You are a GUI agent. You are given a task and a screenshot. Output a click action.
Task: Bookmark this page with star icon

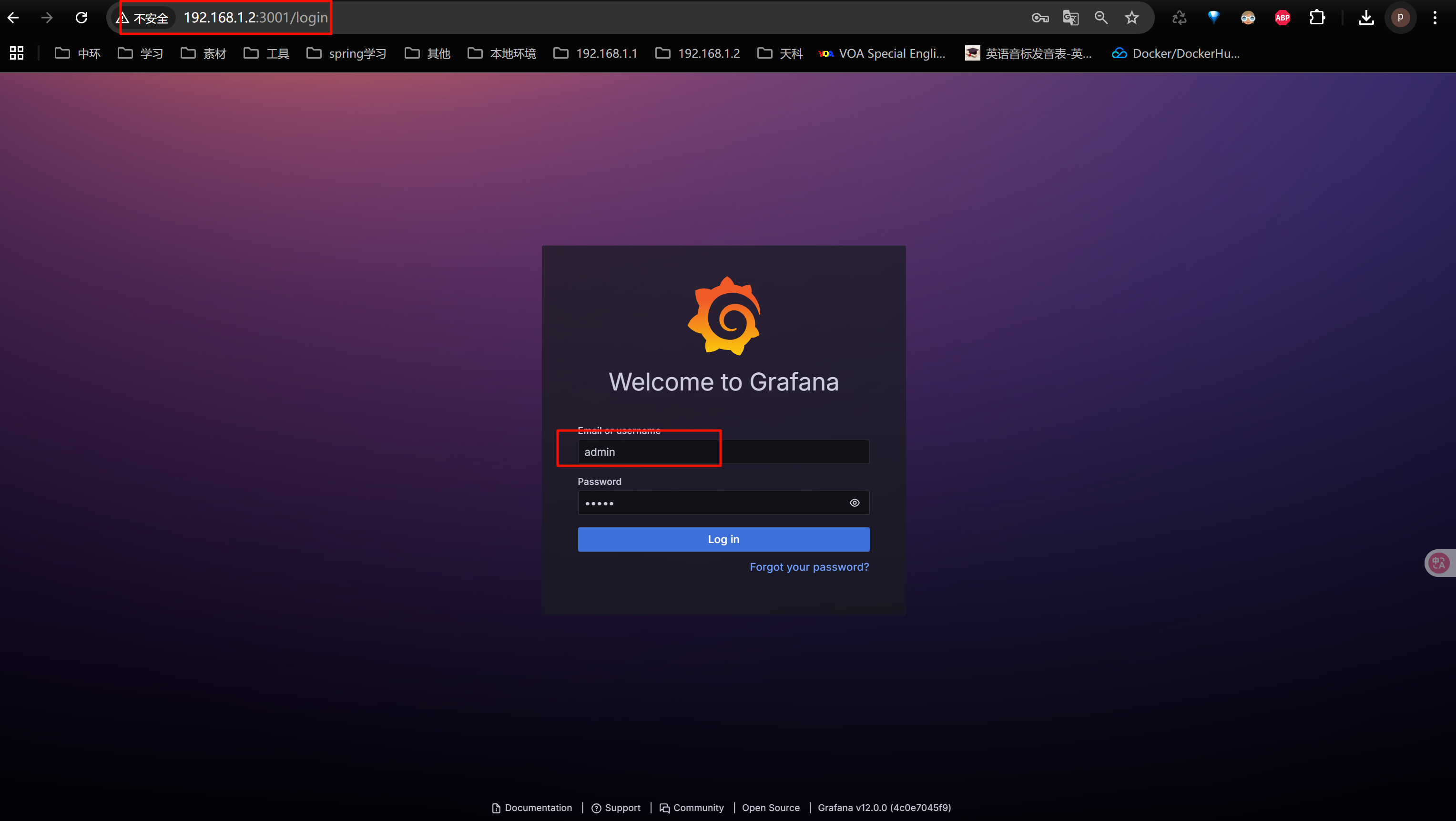pos(1131,18)
